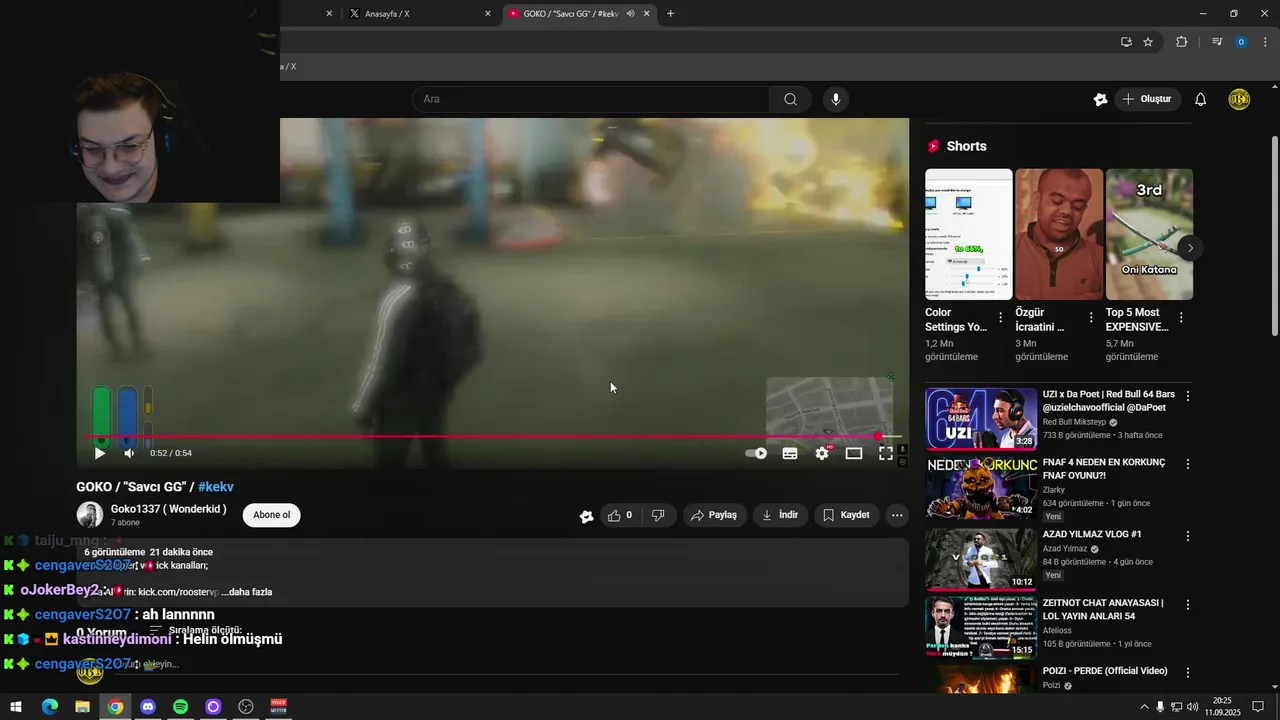
Task: Subscribe with the Abone ol button
Action: (x=271, y=515)
